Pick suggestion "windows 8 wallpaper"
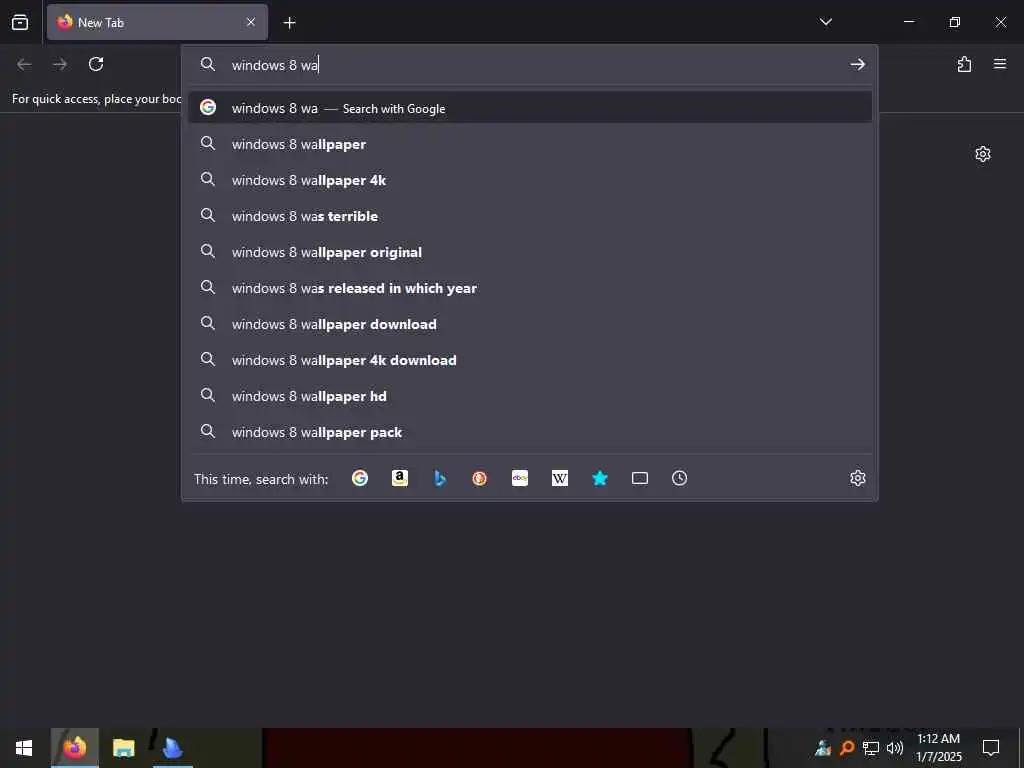 tap(530, 144)
